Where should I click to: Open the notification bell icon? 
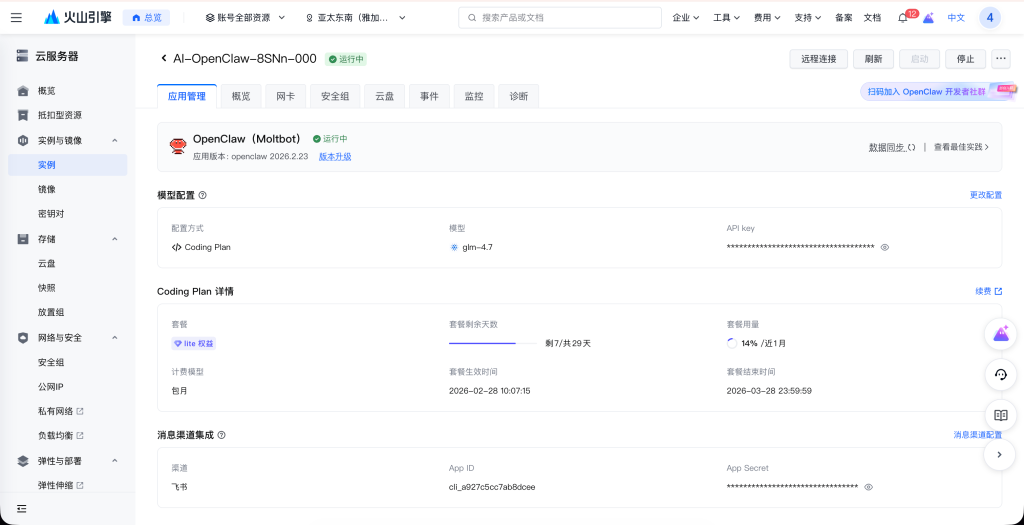coord(903,18)
